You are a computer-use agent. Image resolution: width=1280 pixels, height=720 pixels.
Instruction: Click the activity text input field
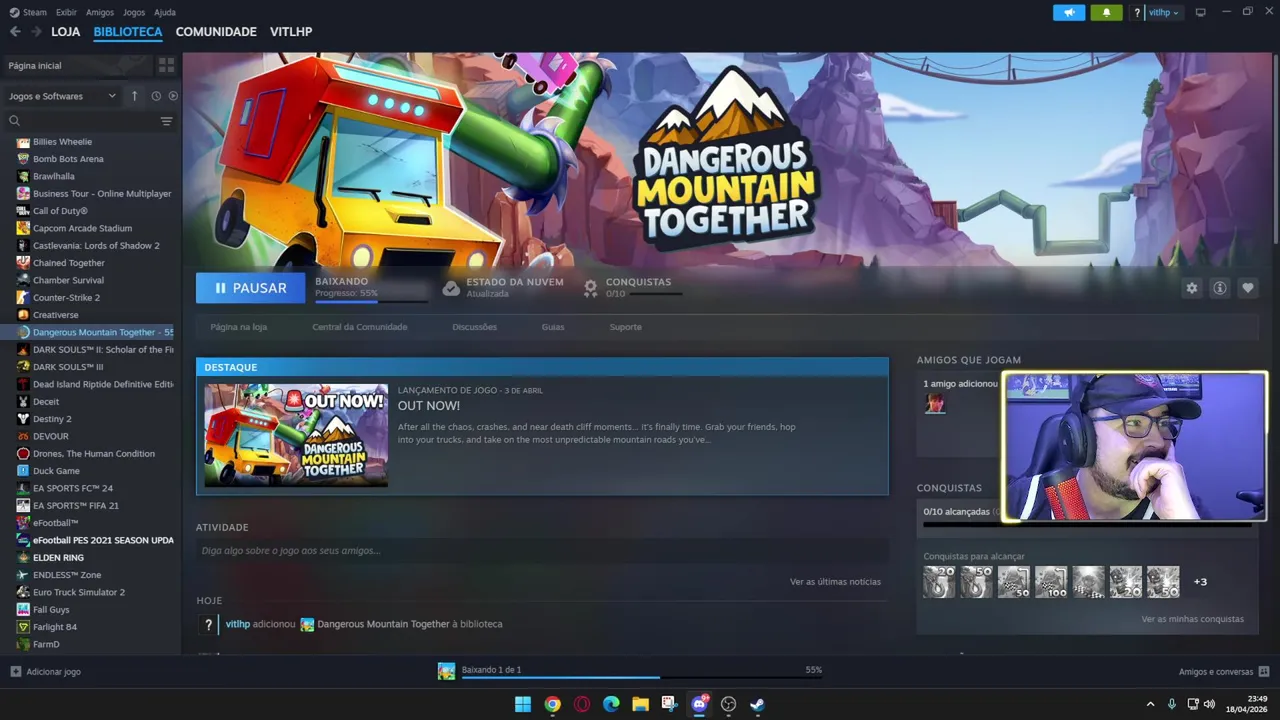tap(542, 551)
